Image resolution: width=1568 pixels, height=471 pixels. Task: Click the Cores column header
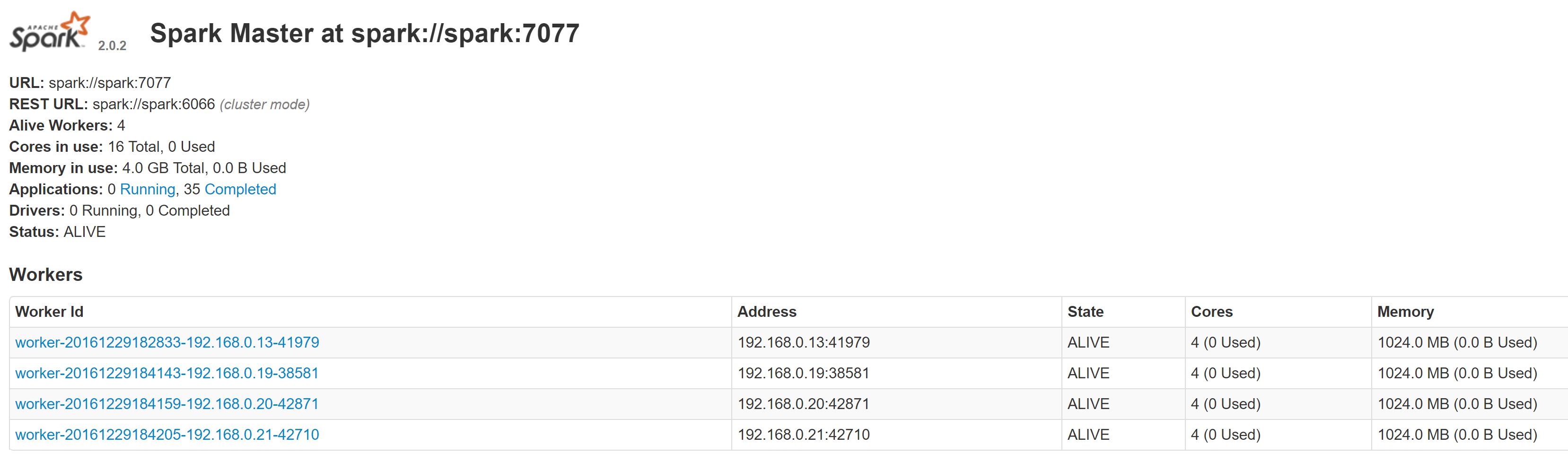coord(1211,312)
